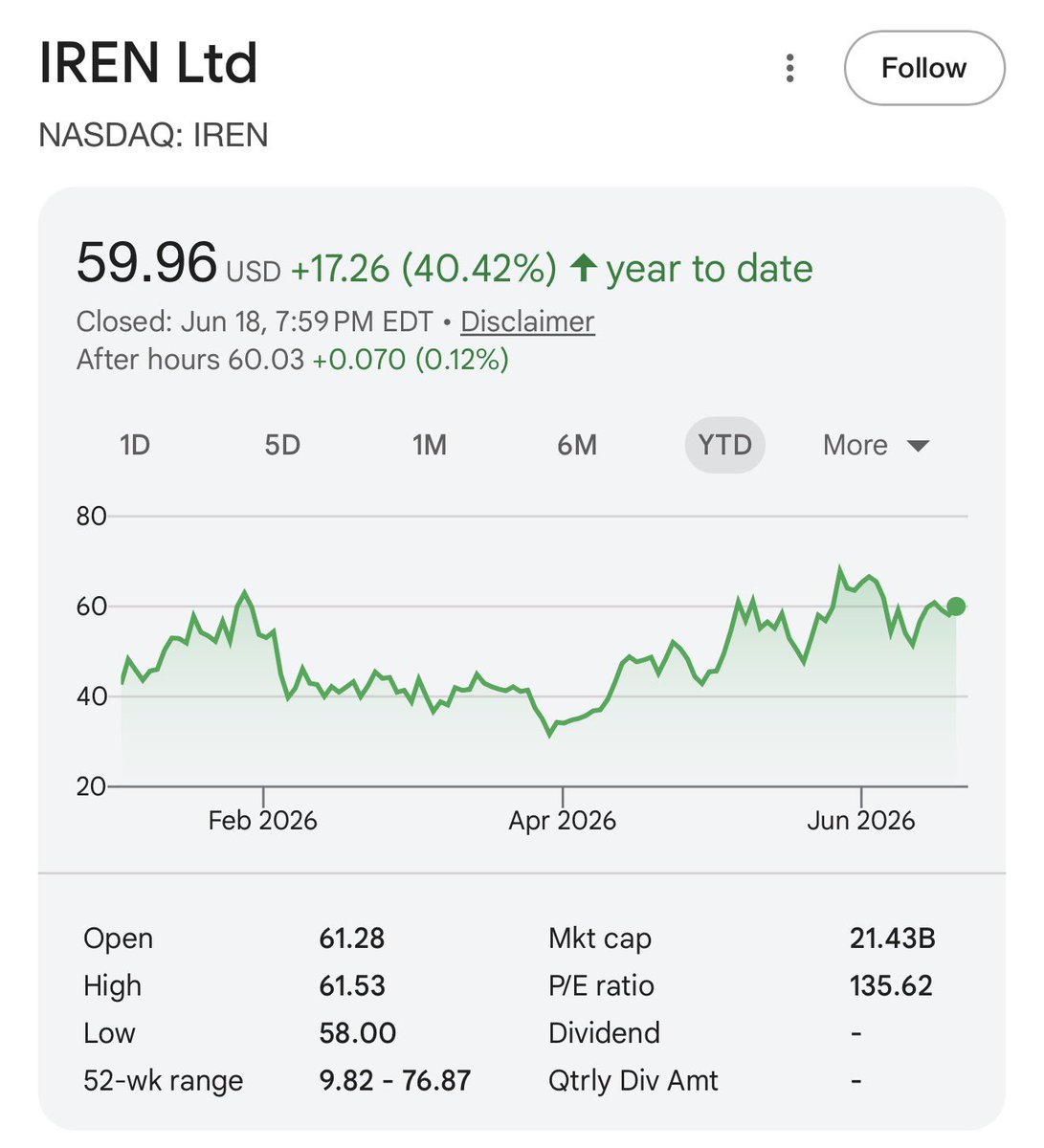Screen dimensions: 1044x1148
Task: Click the 20 y-axis label
Action: 91,786
